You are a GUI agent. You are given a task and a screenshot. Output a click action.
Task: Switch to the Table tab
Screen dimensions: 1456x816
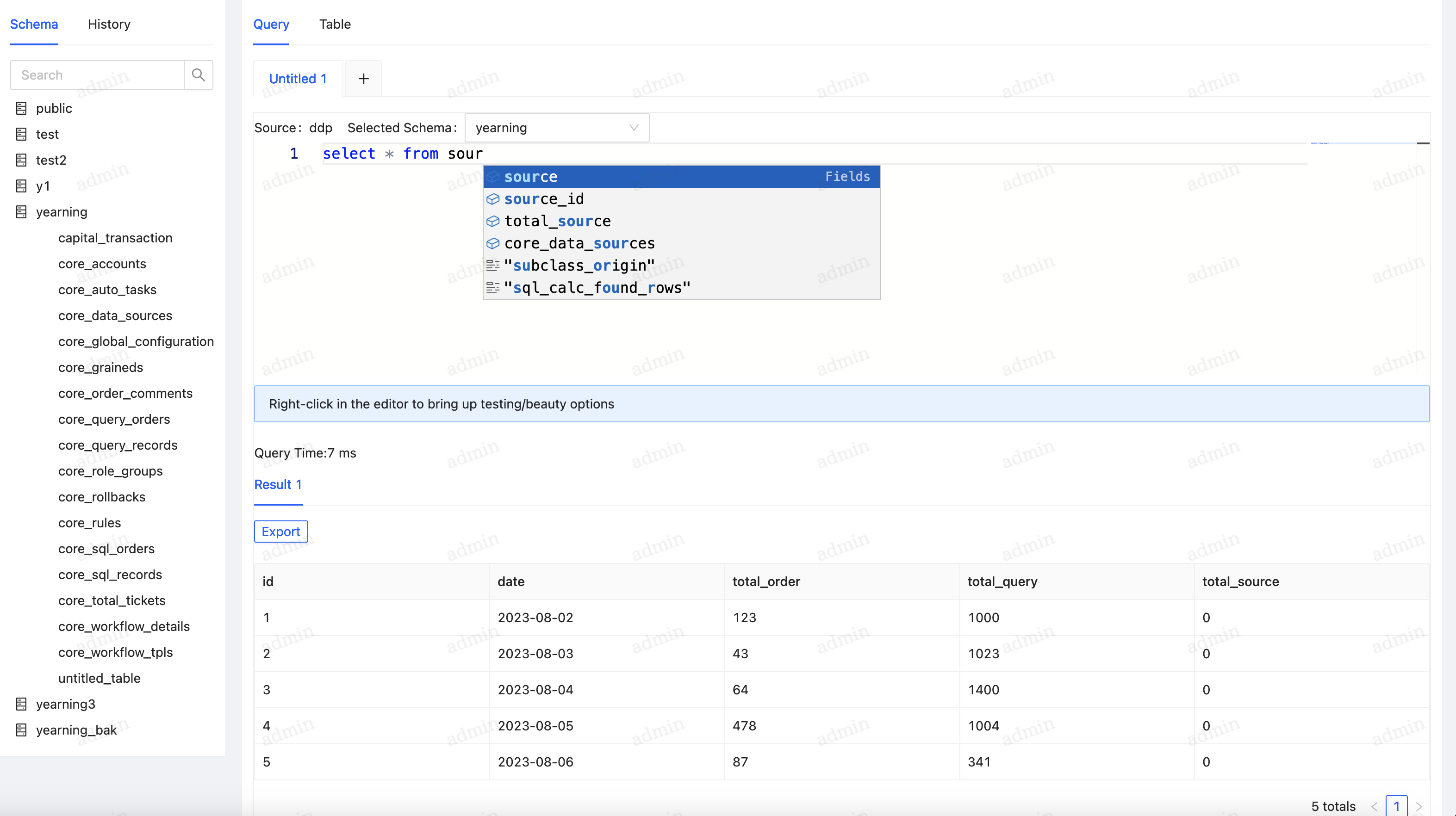(x=334, y=24)
